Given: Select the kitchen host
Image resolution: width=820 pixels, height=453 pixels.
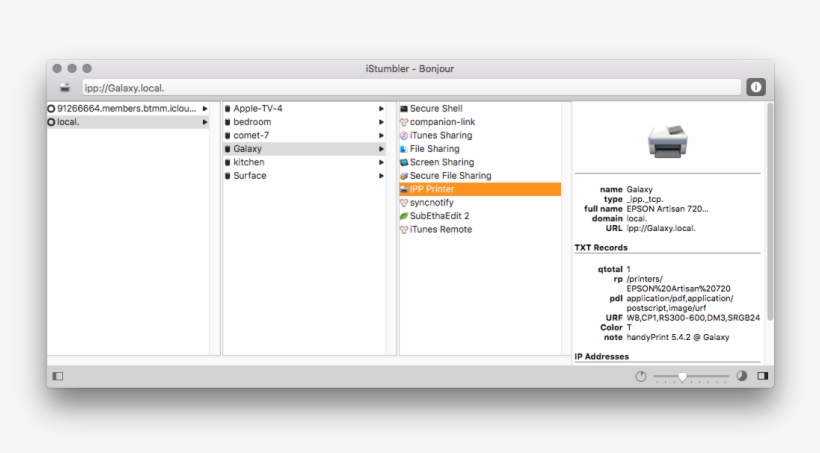Looking at the screenshot, I should point(304,163).
